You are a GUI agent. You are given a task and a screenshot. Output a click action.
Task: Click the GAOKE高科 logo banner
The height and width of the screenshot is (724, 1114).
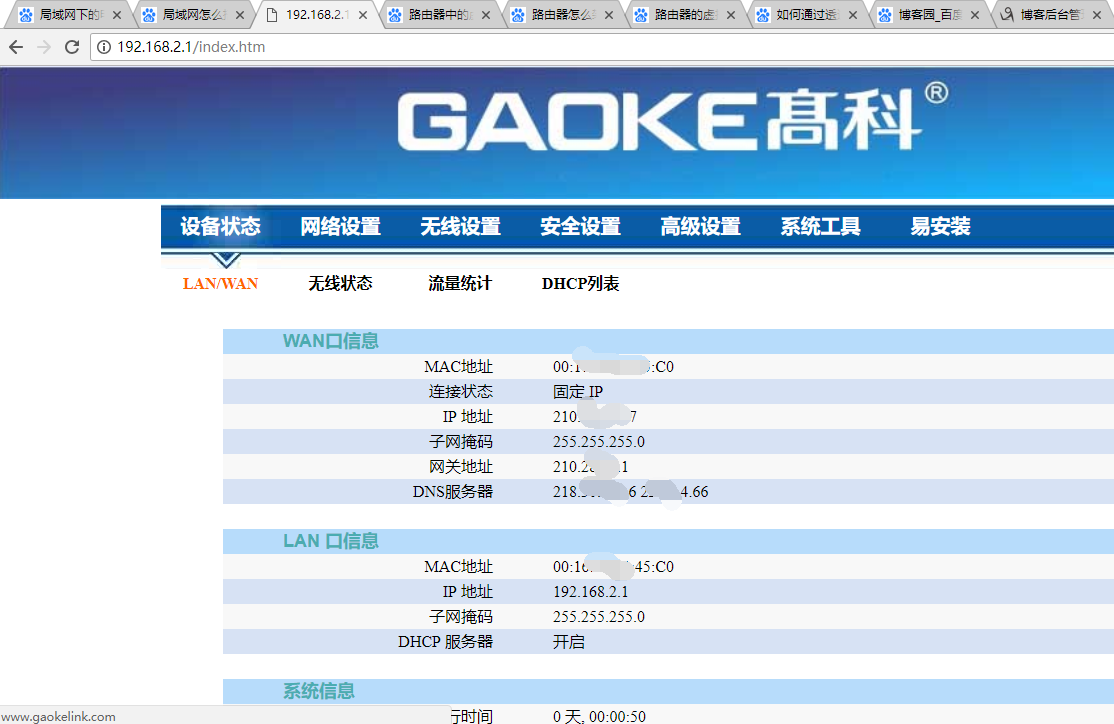[671, 119]
